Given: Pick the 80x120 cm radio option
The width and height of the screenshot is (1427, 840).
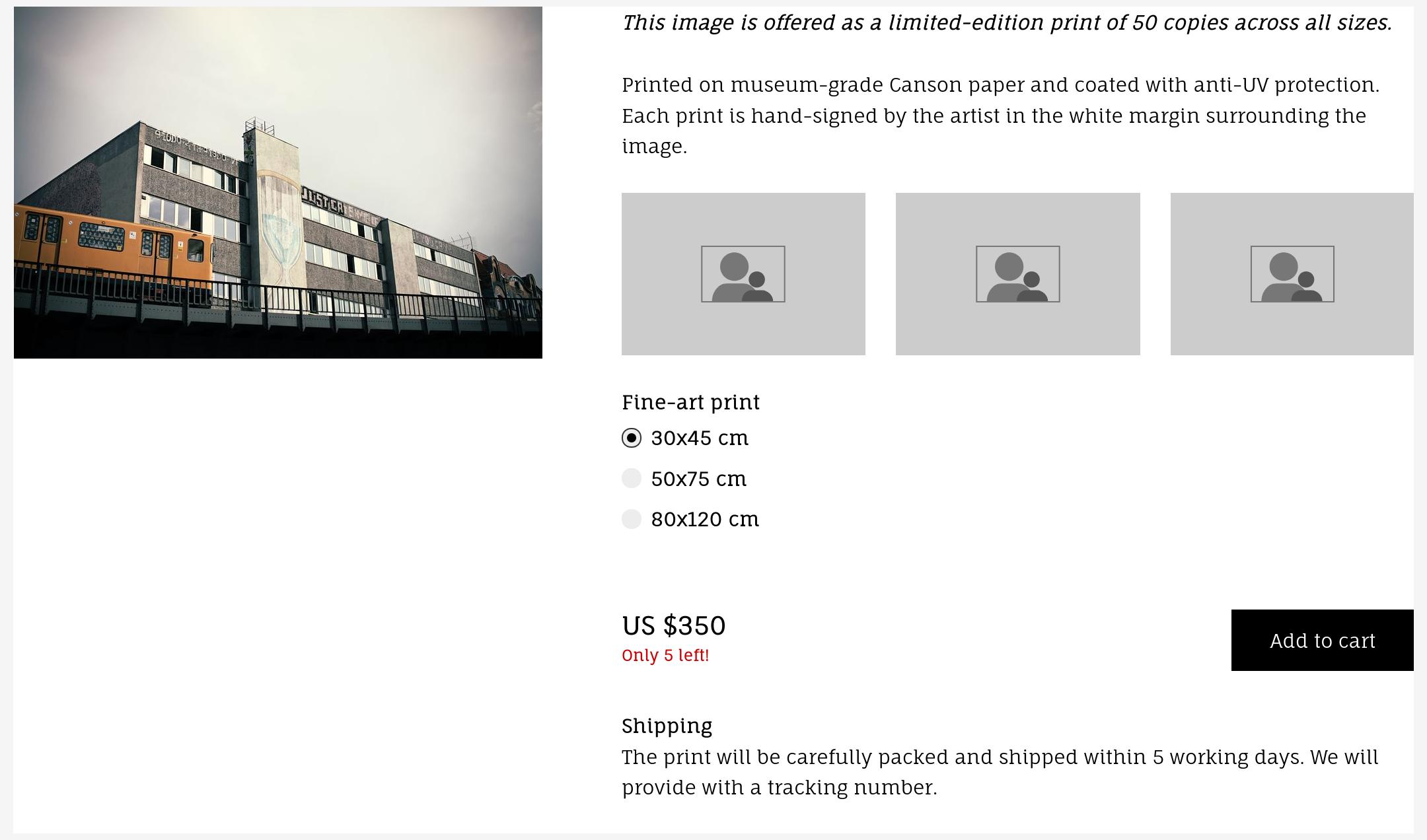Looking at the screenshot, I should click(x=632, y=519).
